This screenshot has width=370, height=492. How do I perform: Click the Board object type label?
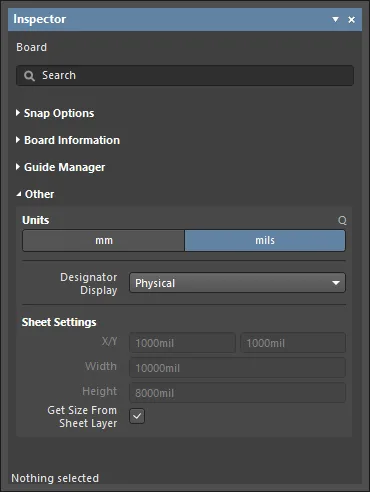(x=32, y=47)
